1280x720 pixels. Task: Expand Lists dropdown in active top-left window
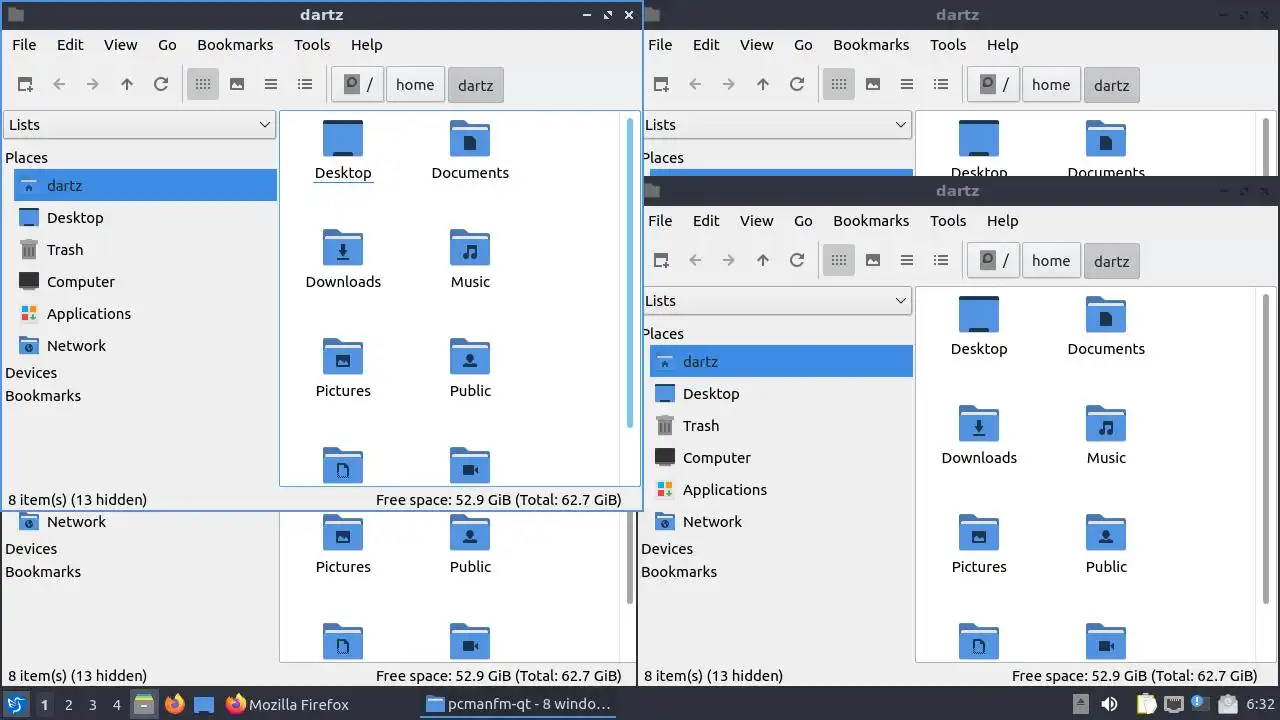(139, 125)
